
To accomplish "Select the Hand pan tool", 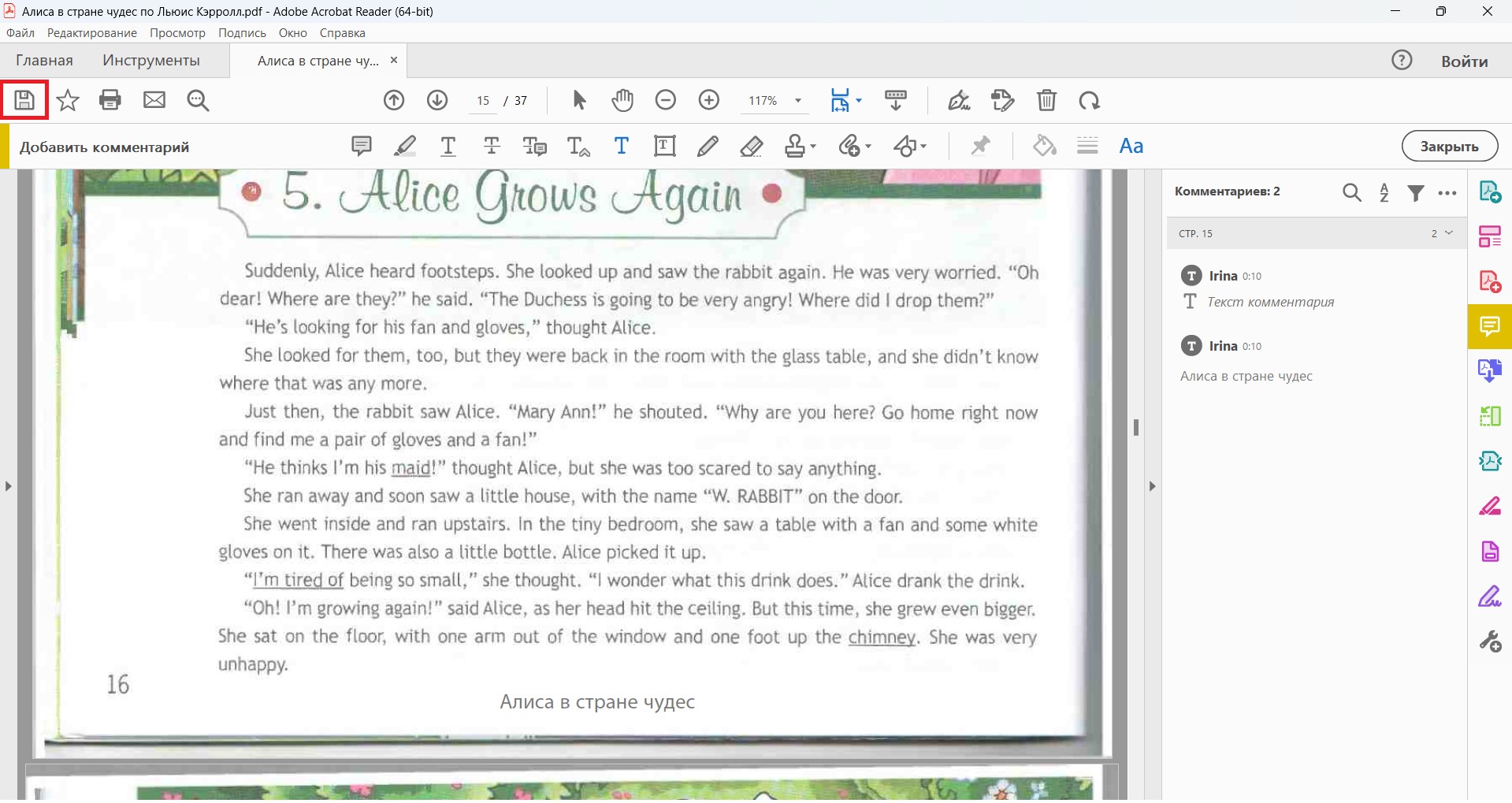I will [622, 100].
